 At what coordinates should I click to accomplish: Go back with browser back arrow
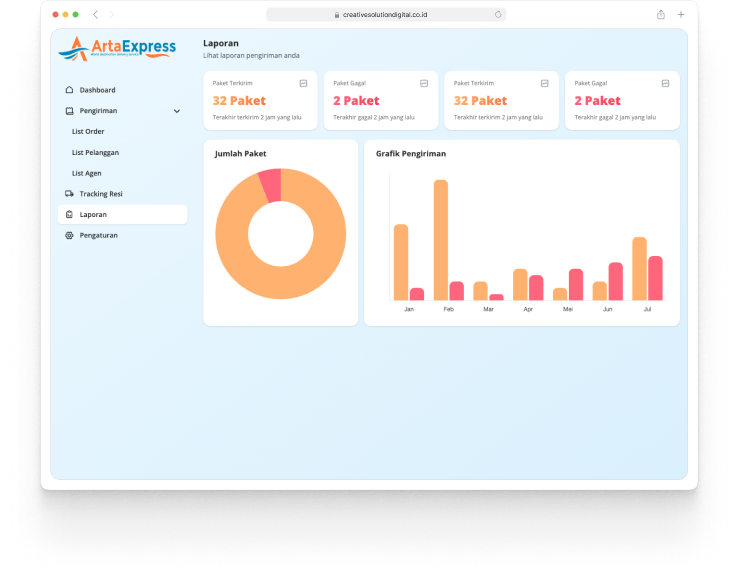pos(95,15)
